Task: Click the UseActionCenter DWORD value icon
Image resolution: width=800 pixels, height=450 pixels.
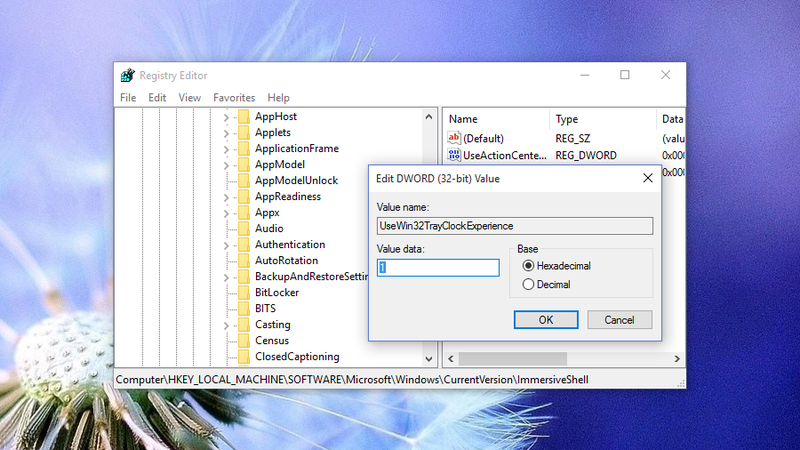Action: pos(454,155)
